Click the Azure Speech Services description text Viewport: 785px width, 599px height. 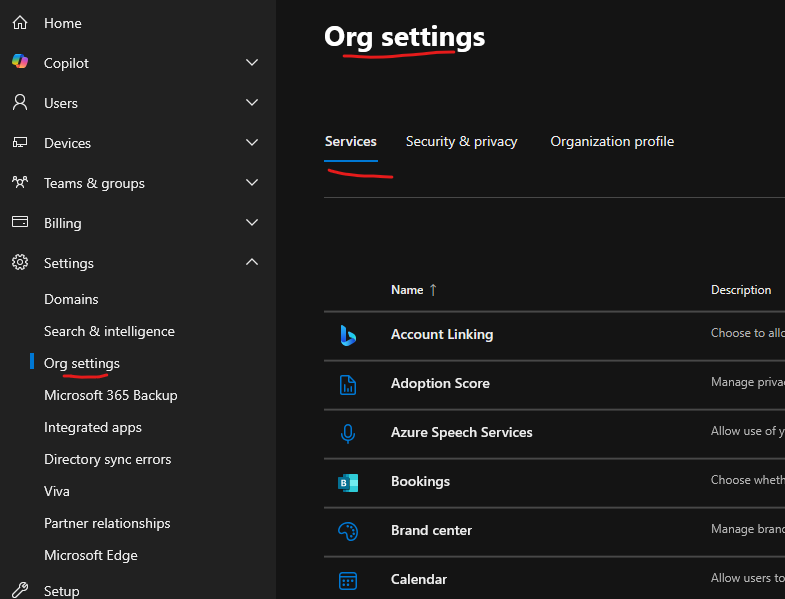(748, 431)
